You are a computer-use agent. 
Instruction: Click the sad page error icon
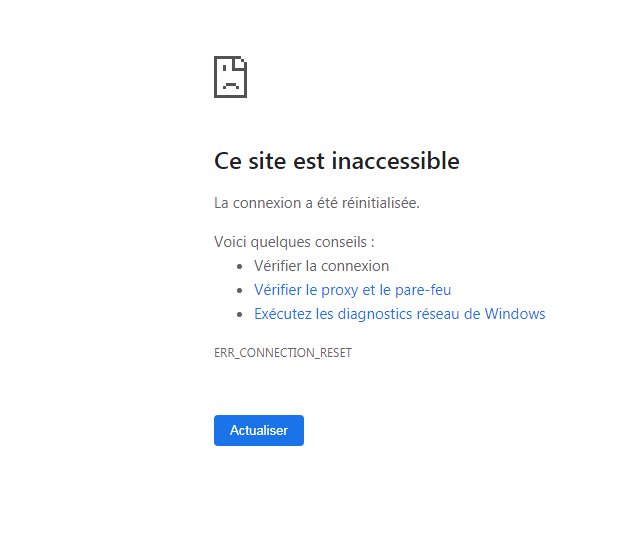pyautogui.click(x=230, y=77)
